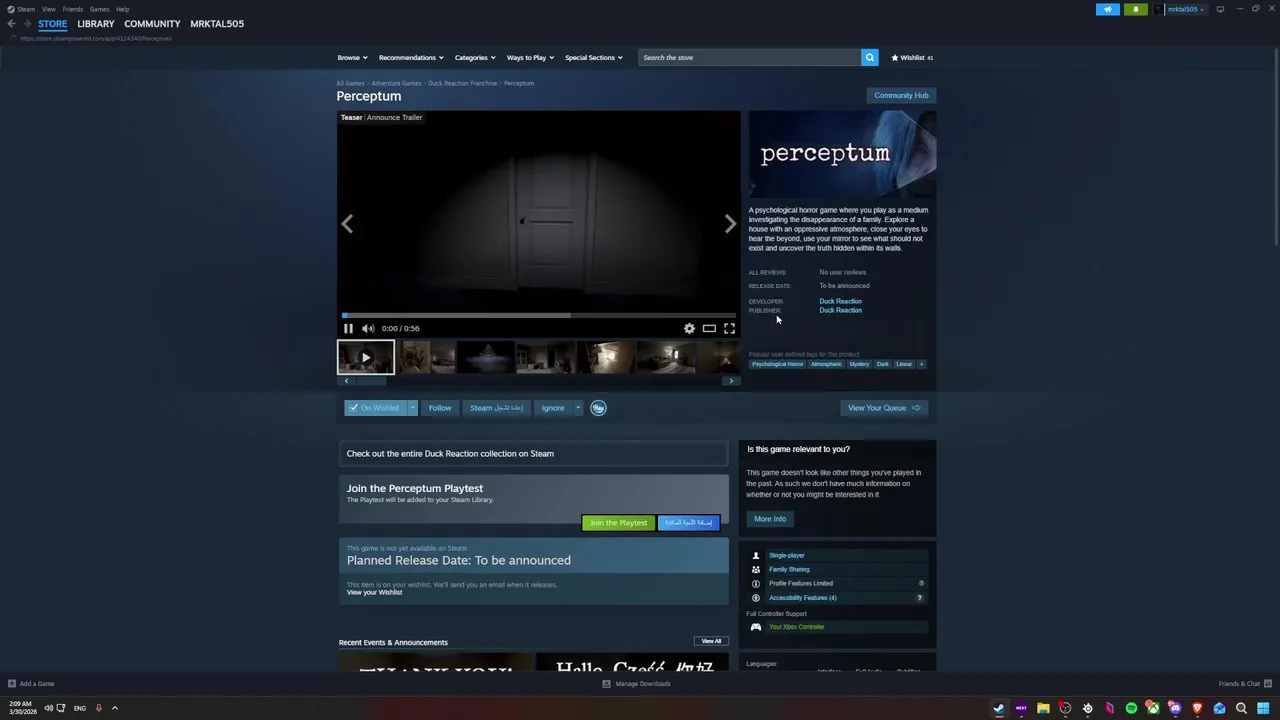Open Steam from the Windows taskbar

click(998, 708)
